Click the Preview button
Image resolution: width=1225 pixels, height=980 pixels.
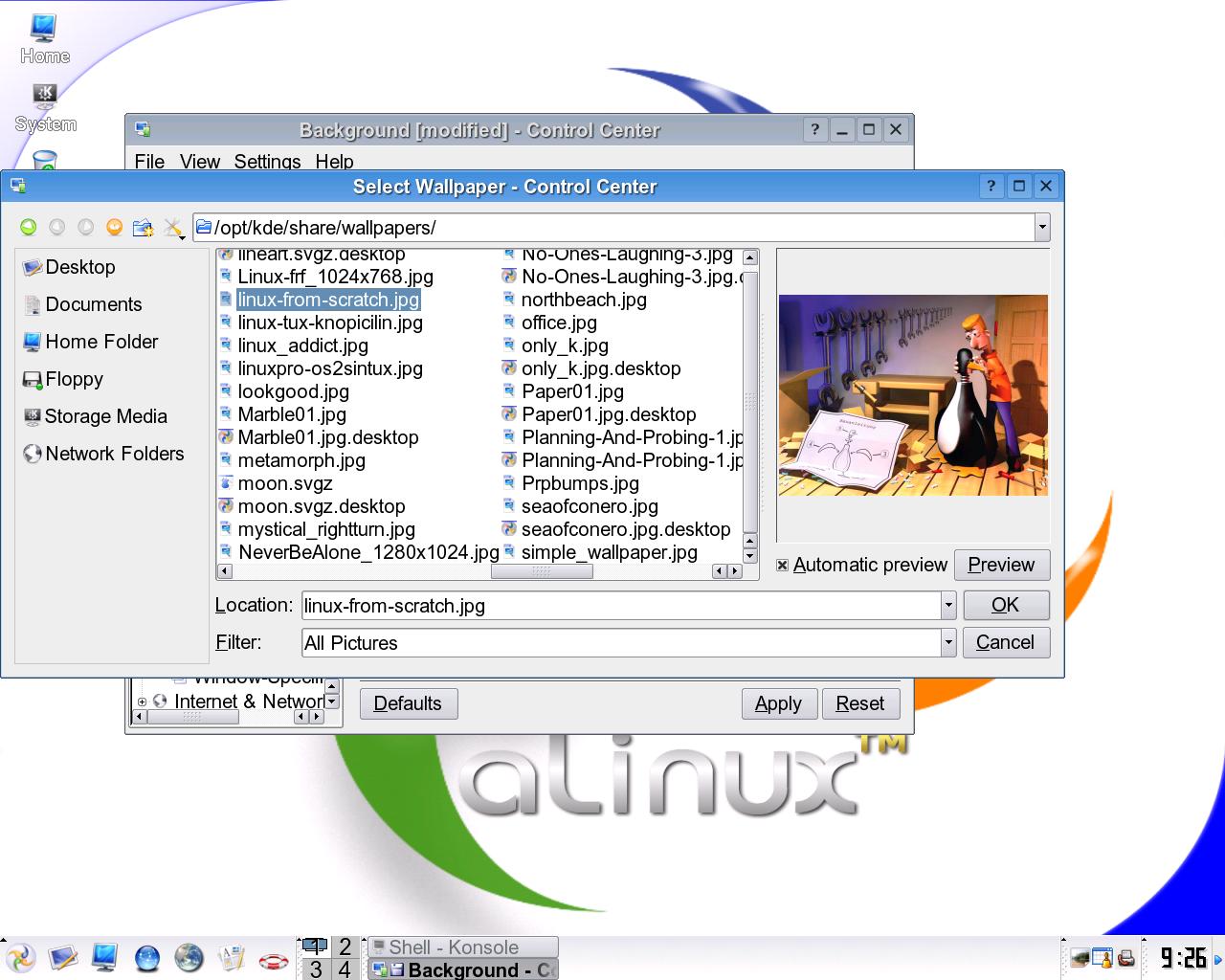1001,565
